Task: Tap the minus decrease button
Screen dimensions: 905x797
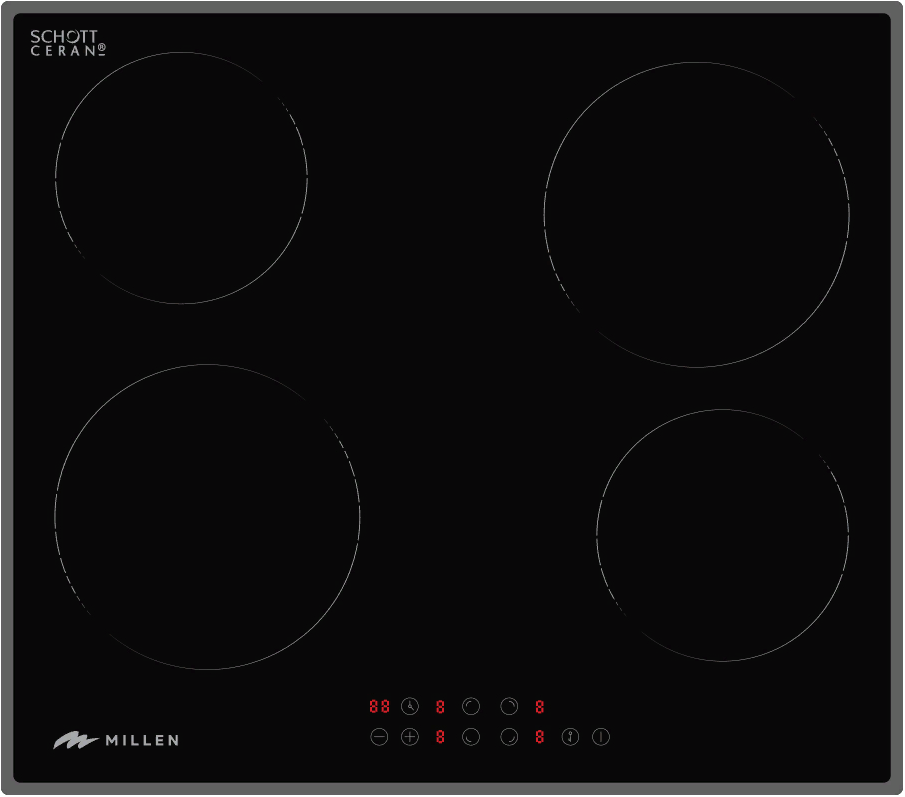Action: pos(379,737)
